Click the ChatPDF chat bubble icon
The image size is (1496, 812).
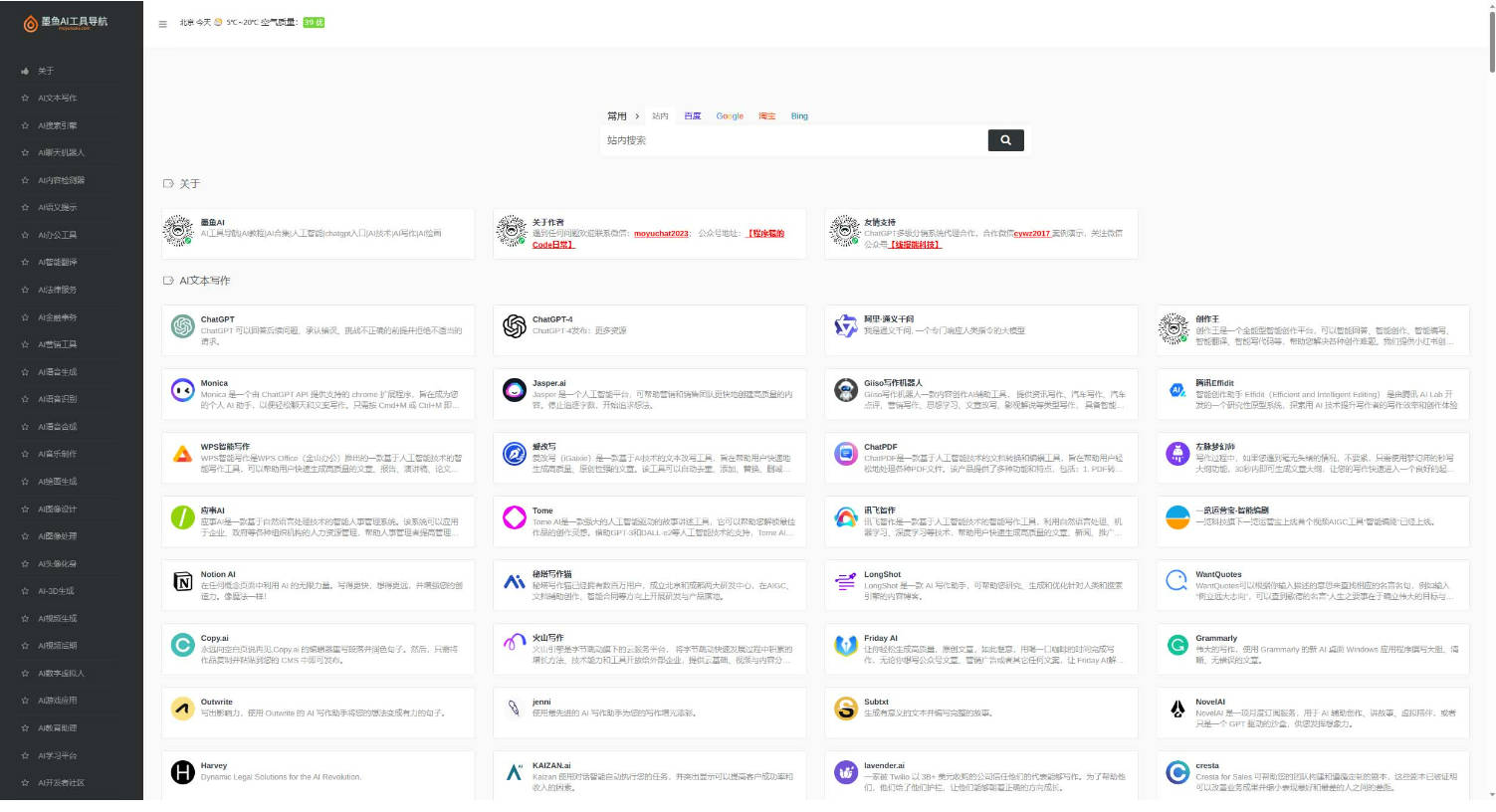pyautogui.click(x=846, y=454)
